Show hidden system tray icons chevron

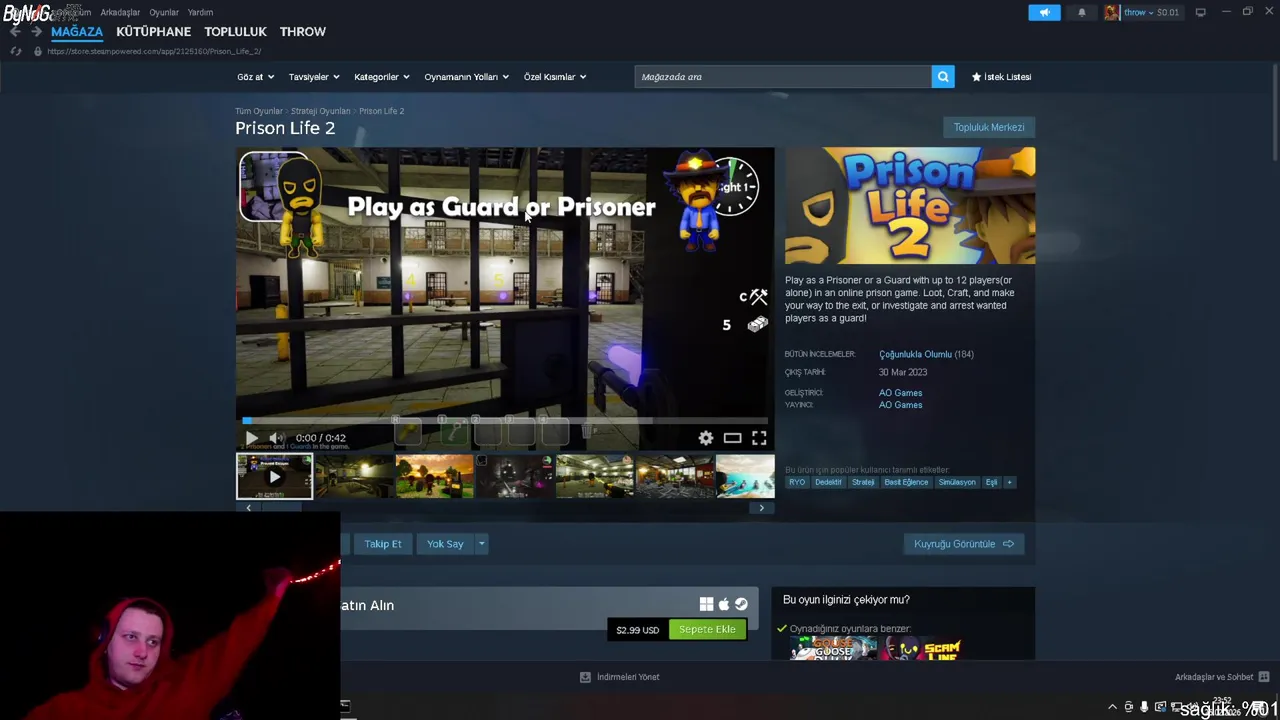1112,707
